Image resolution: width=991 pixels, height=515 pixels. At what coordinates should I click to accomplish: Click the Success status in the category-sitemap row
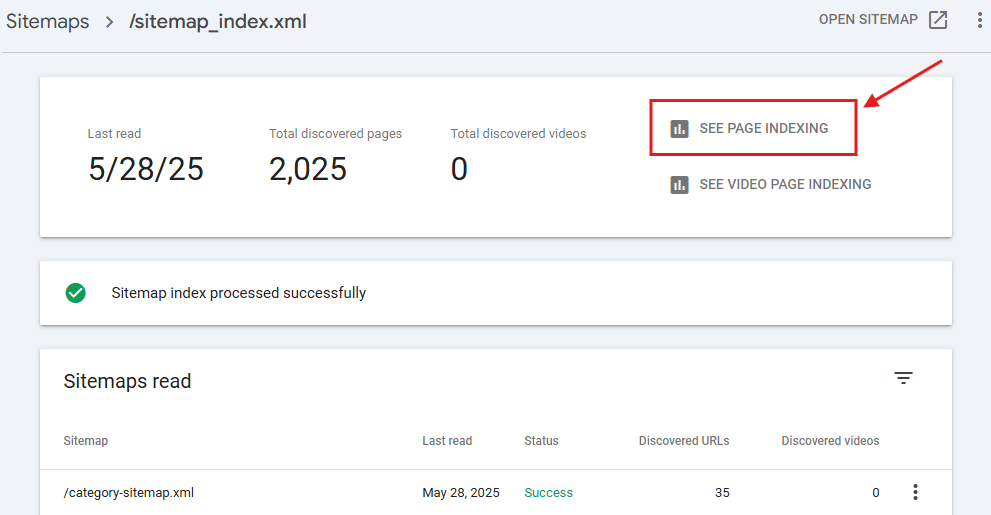click(548, 492)
